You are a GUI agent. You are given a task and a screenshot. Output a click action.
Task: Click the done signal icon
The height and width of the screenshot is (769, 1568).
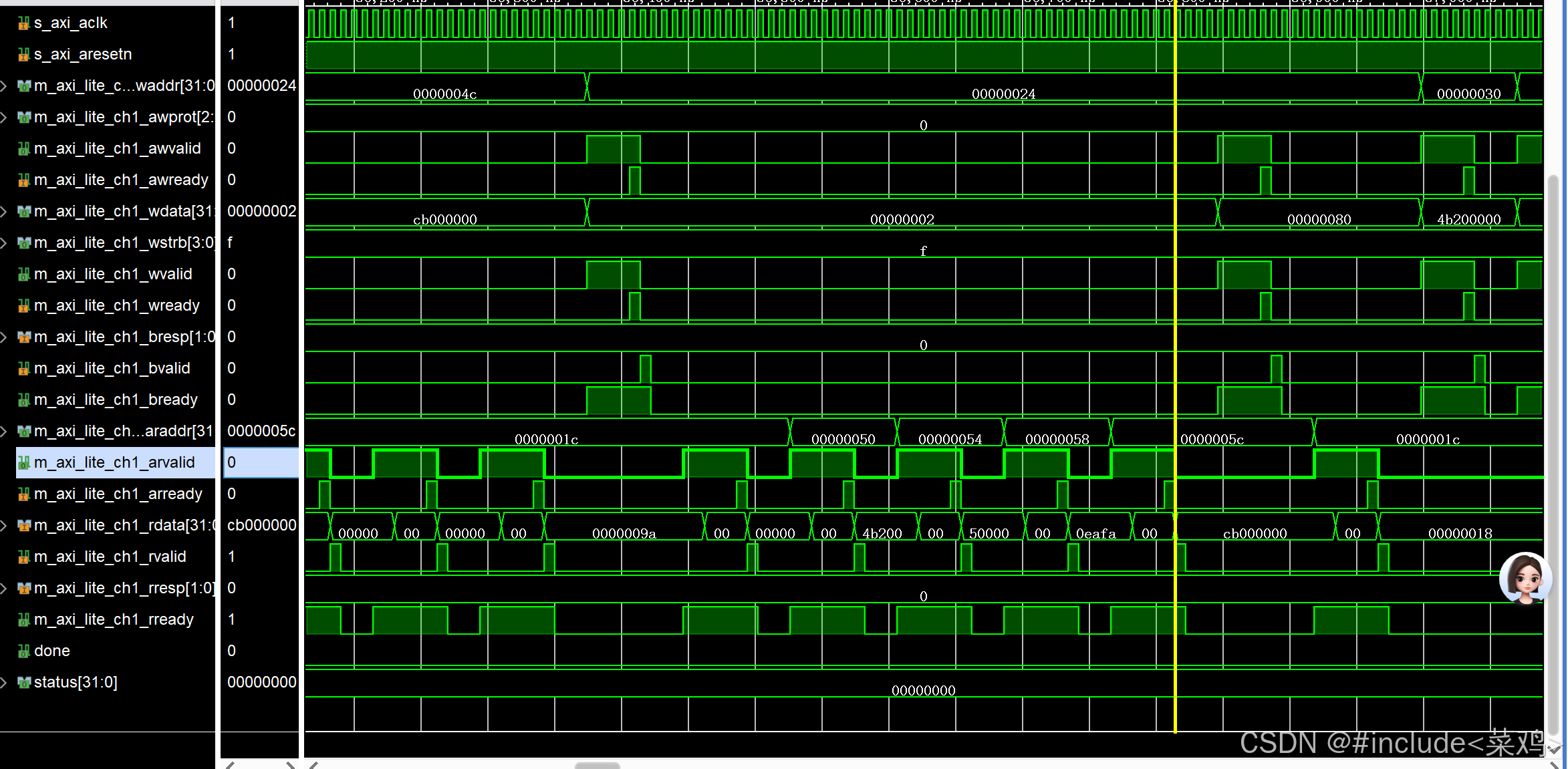point(24,651)
